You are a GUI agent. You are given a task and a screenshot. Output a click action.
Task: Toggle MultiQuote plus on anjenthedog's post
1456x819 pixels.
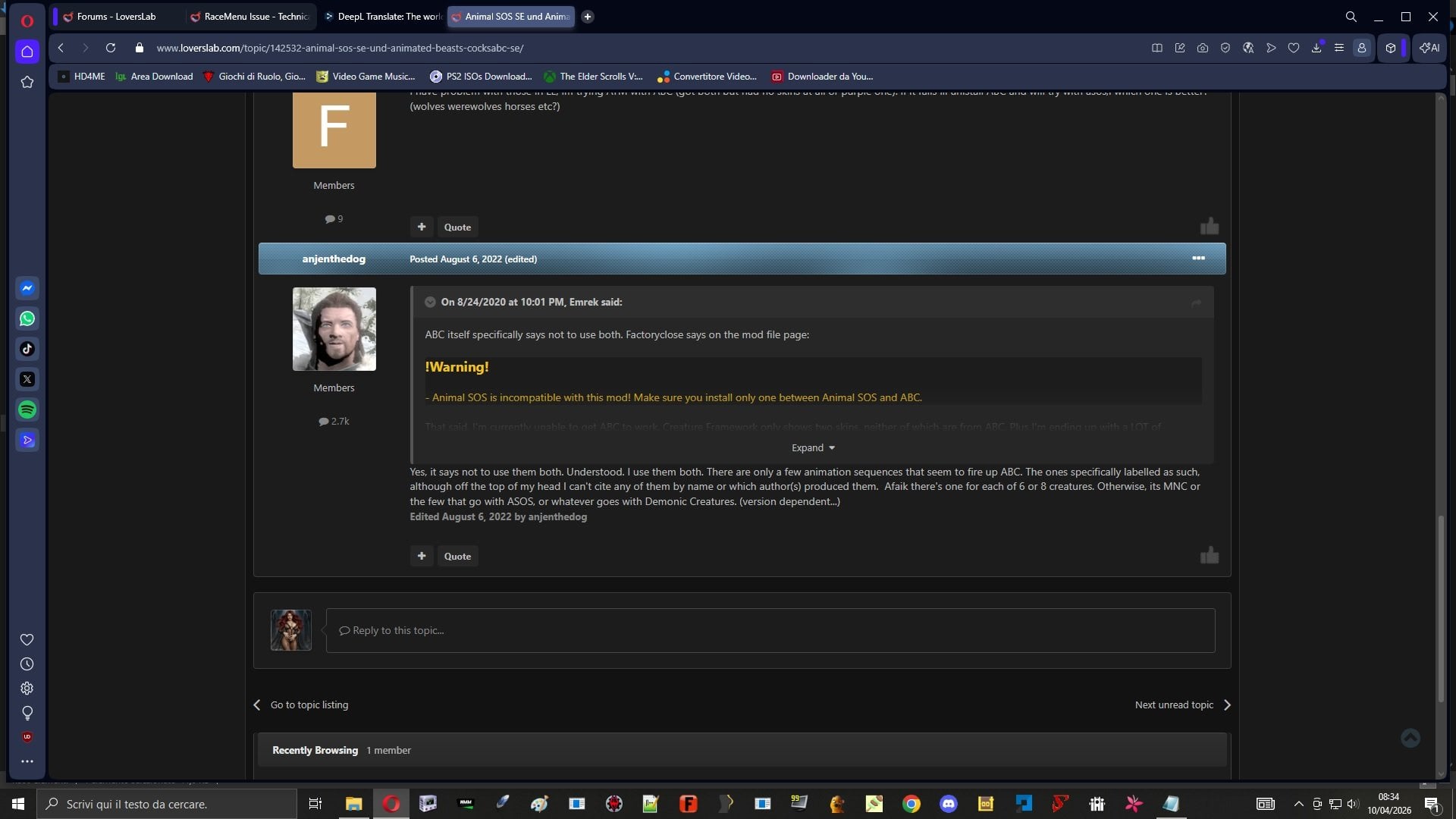coord(422,556)
